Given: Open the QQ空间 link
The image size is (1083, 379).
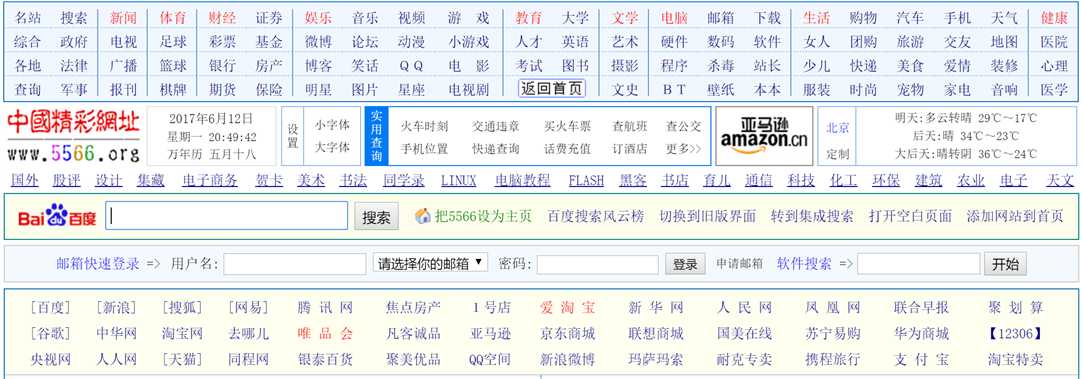Looking at the screenshot, I should click(490, 360).
